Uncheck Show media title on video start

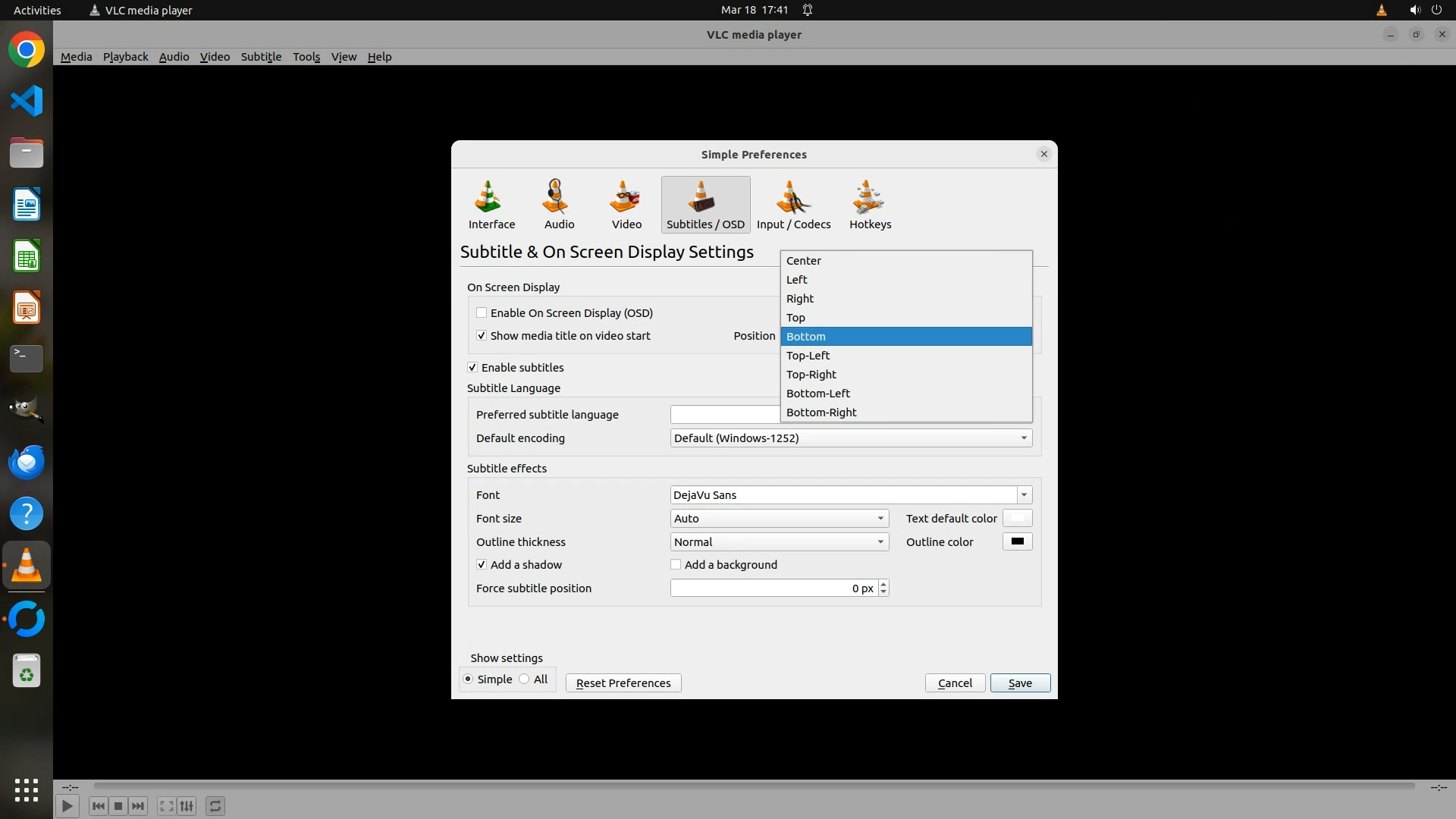tap(482, 336)
